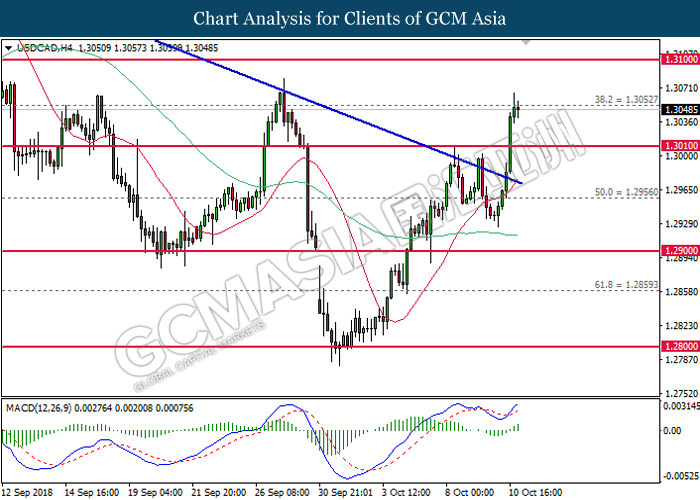Select the 1.30100 red price level label
700x500 pixels.
point(681,146)
